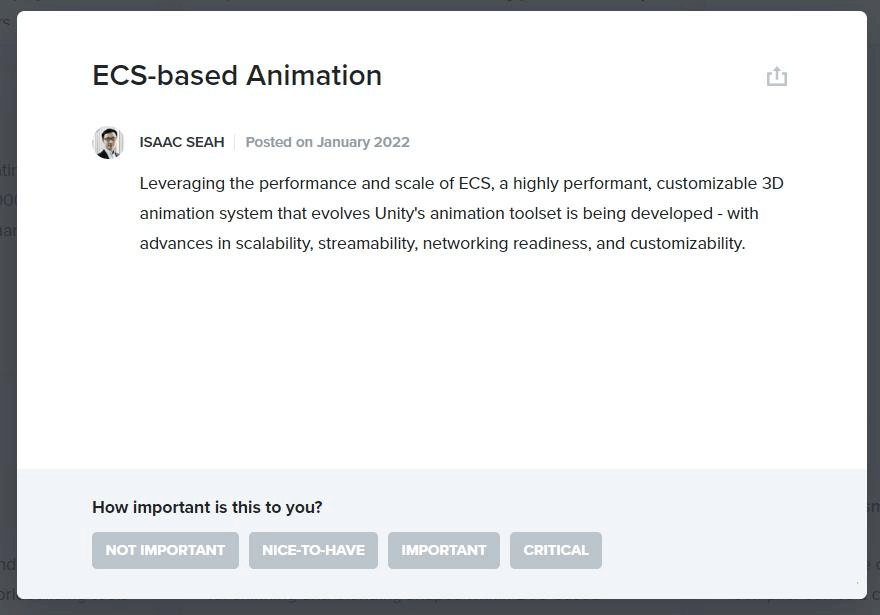Mark this feature as Important
Image resolution: width=880 pixels, height=615 pixels.
pyautogui.click(x=444, y=550)
